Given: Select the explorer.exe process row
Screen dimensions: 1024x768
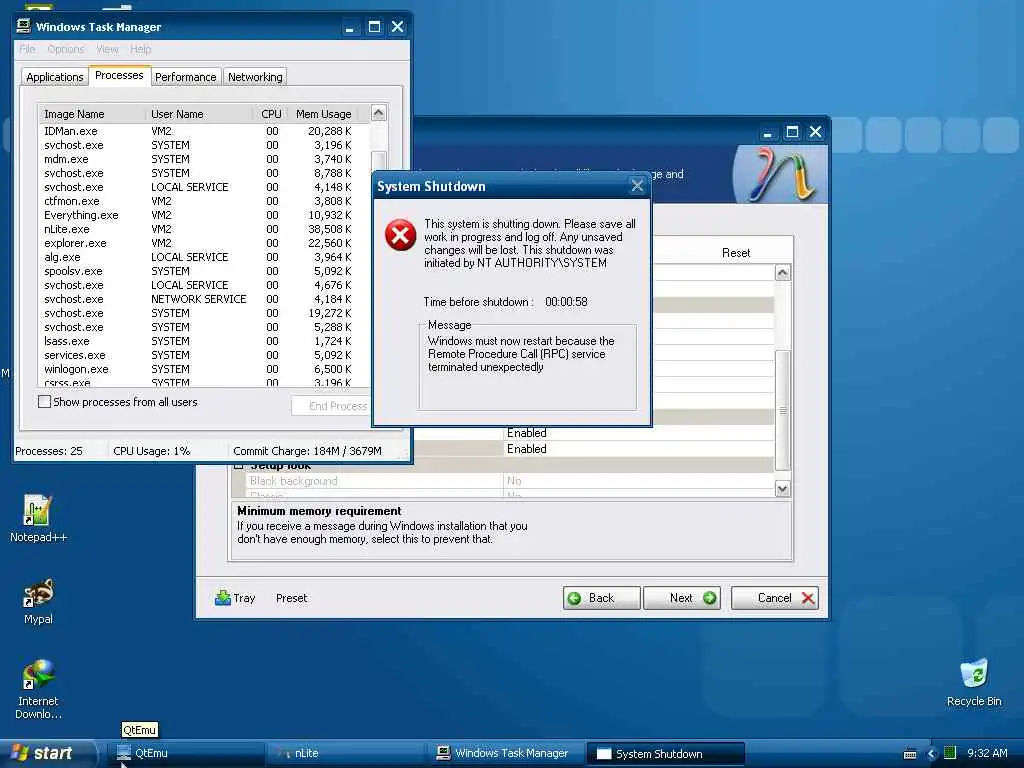Looking at the screenshot, I should (204, 243).
